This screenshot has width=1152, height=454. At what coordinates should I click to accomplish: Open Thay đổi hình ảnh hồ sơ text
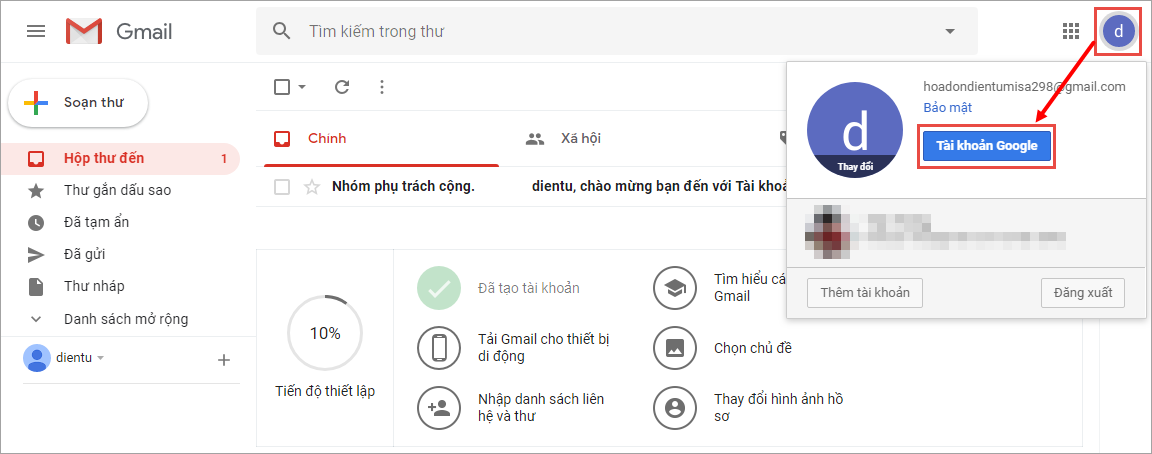tap(779, 408)
